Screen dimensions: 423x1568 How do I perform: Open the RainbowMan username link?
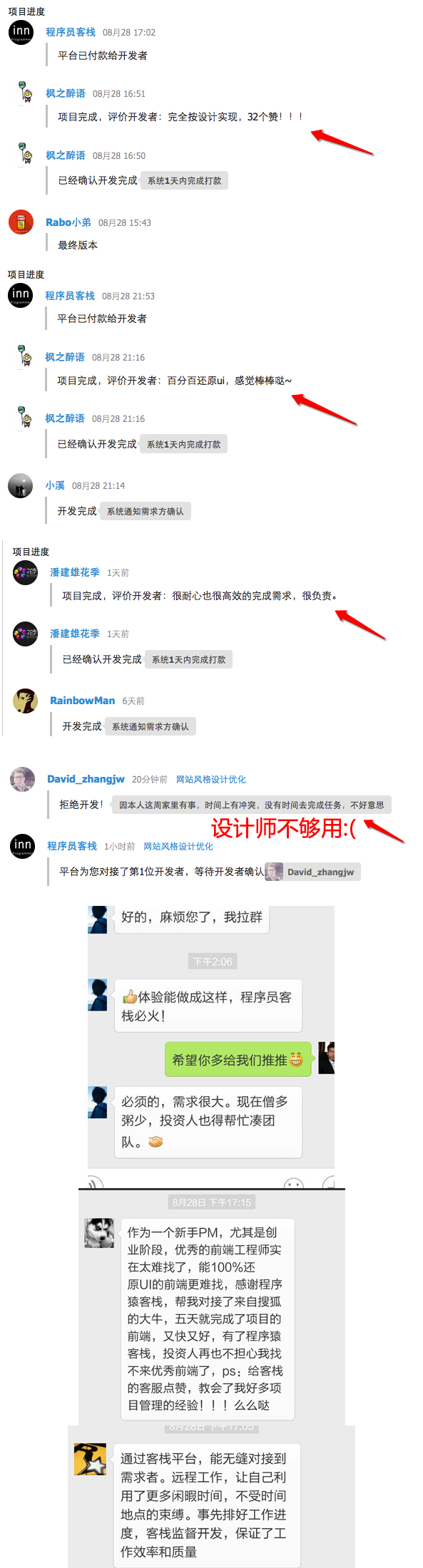(x=82, y=701)
